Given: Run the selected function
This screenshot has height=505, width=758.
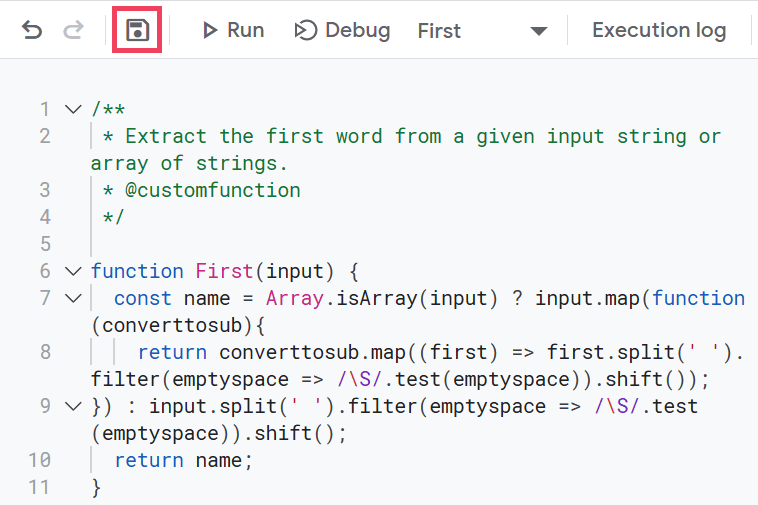Looking at the screenshot, I should pyautogui.click(x=233, y=30).
